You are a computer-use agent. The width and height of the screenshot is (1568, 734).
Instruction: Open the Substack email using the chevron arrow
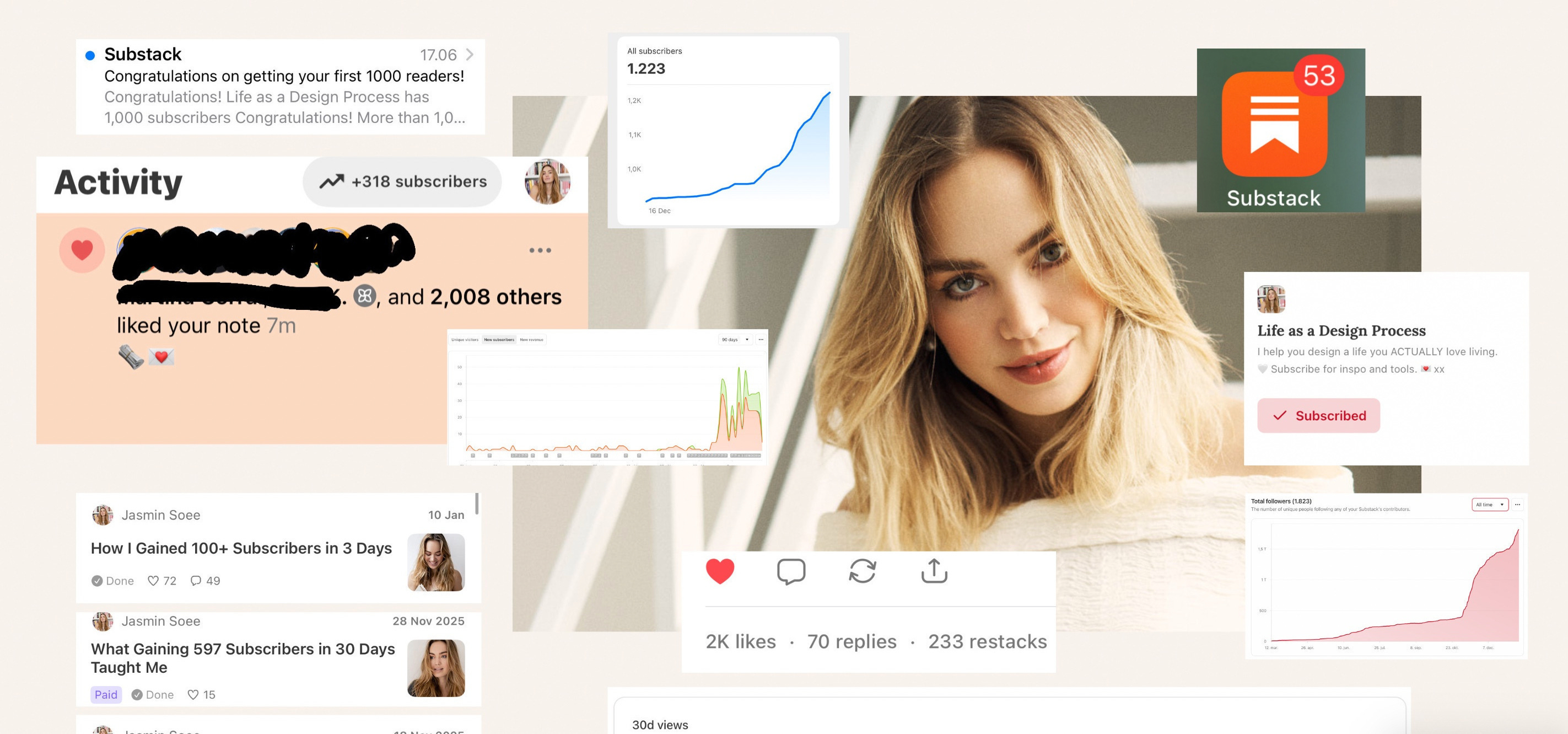[x=470, y=54]
